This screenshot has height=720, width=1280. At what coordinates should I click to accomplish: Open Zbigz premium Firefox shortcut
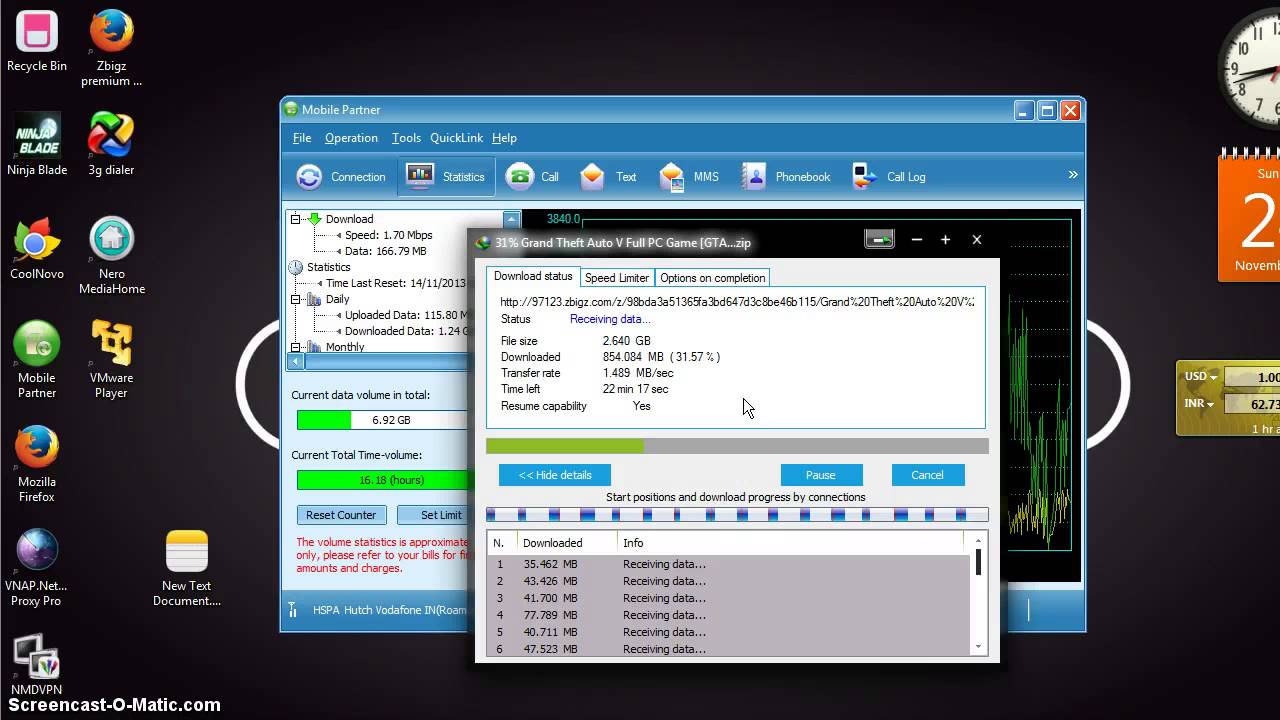point(111,48)
